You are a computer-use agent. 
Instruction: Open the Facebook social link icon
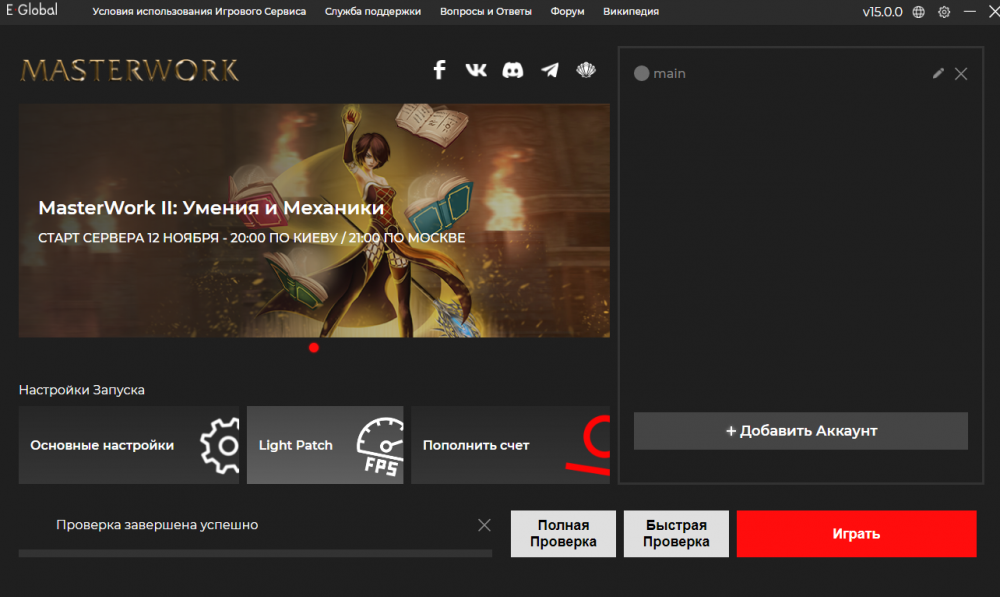(439, 70)
